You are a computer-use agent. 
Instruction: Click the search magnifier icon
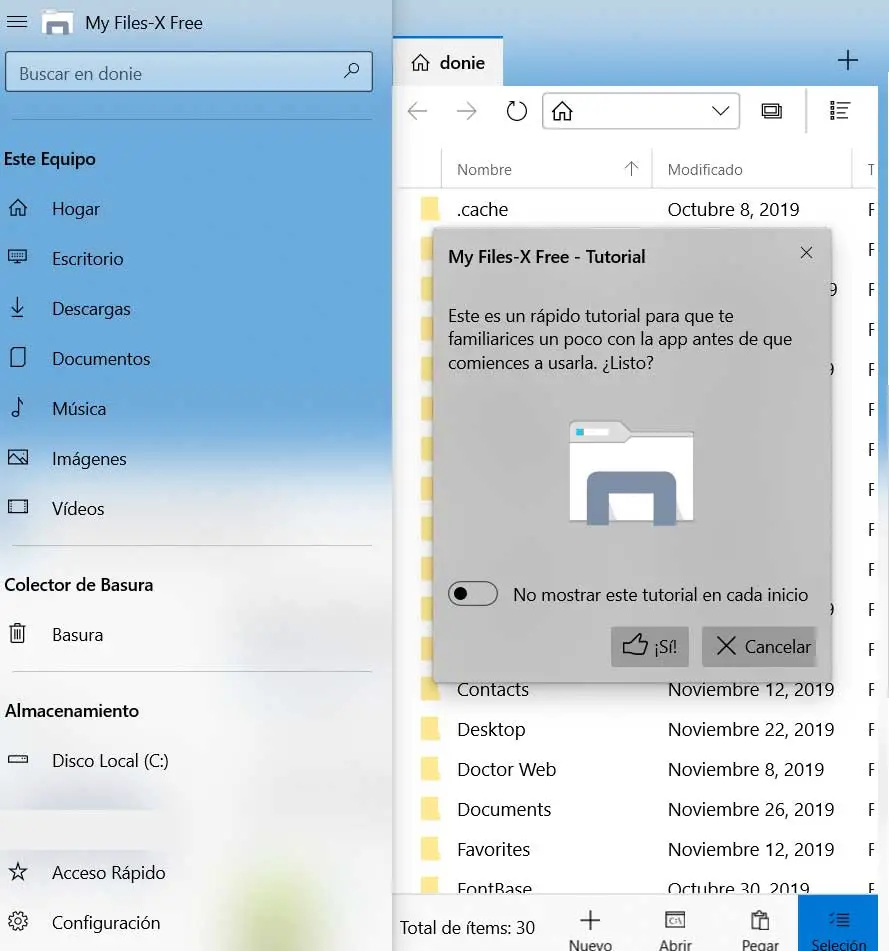point(352,72)
